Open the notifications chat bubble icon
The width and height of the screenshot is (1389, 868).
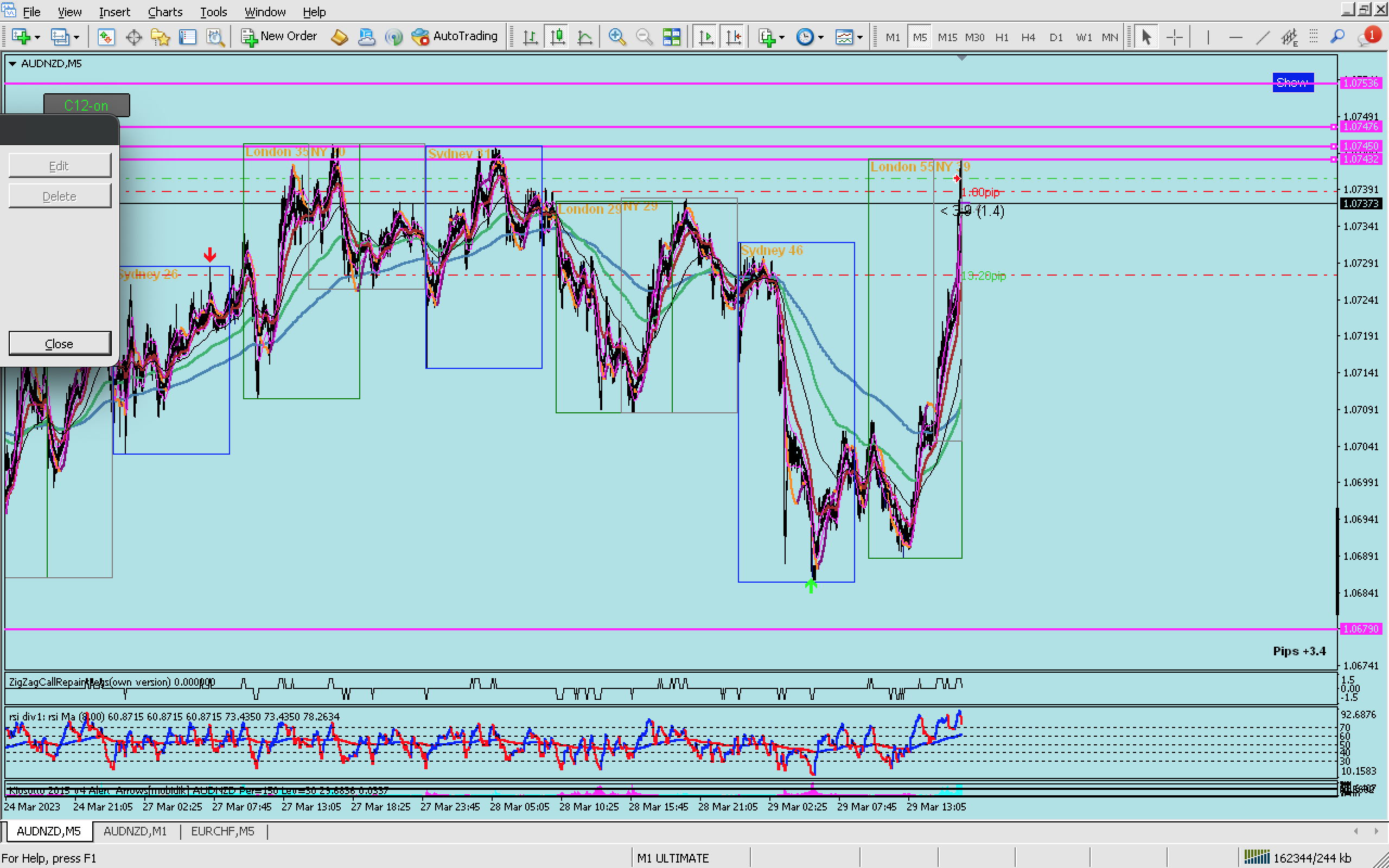point(1368,37)
